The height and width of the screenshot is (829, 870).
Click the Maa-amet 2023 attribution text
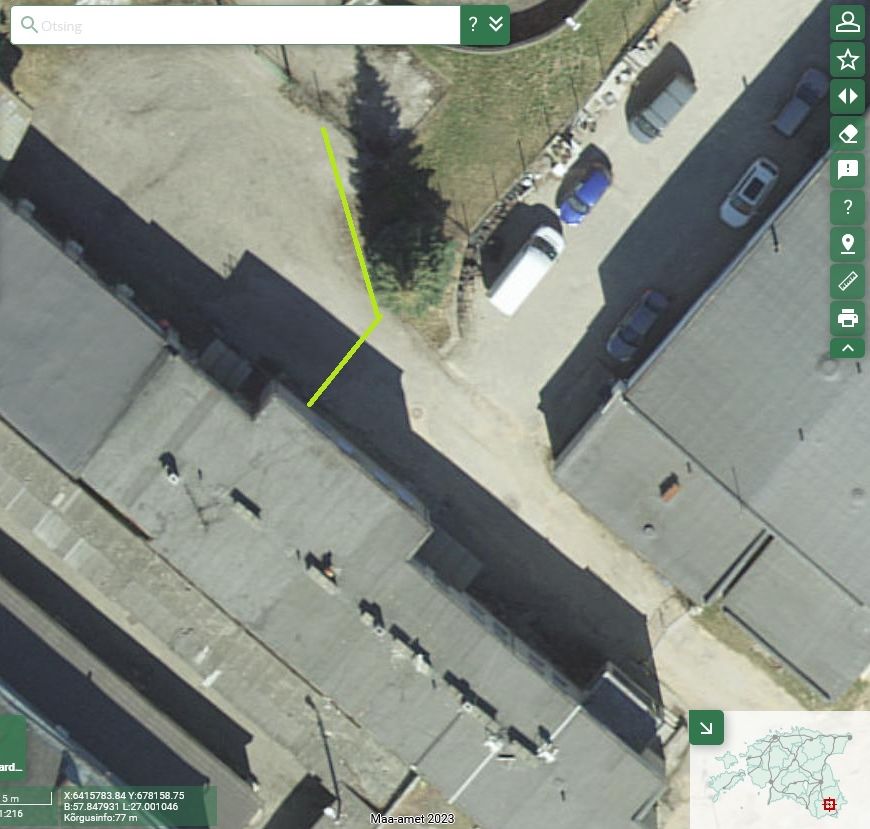pos(412,819)
